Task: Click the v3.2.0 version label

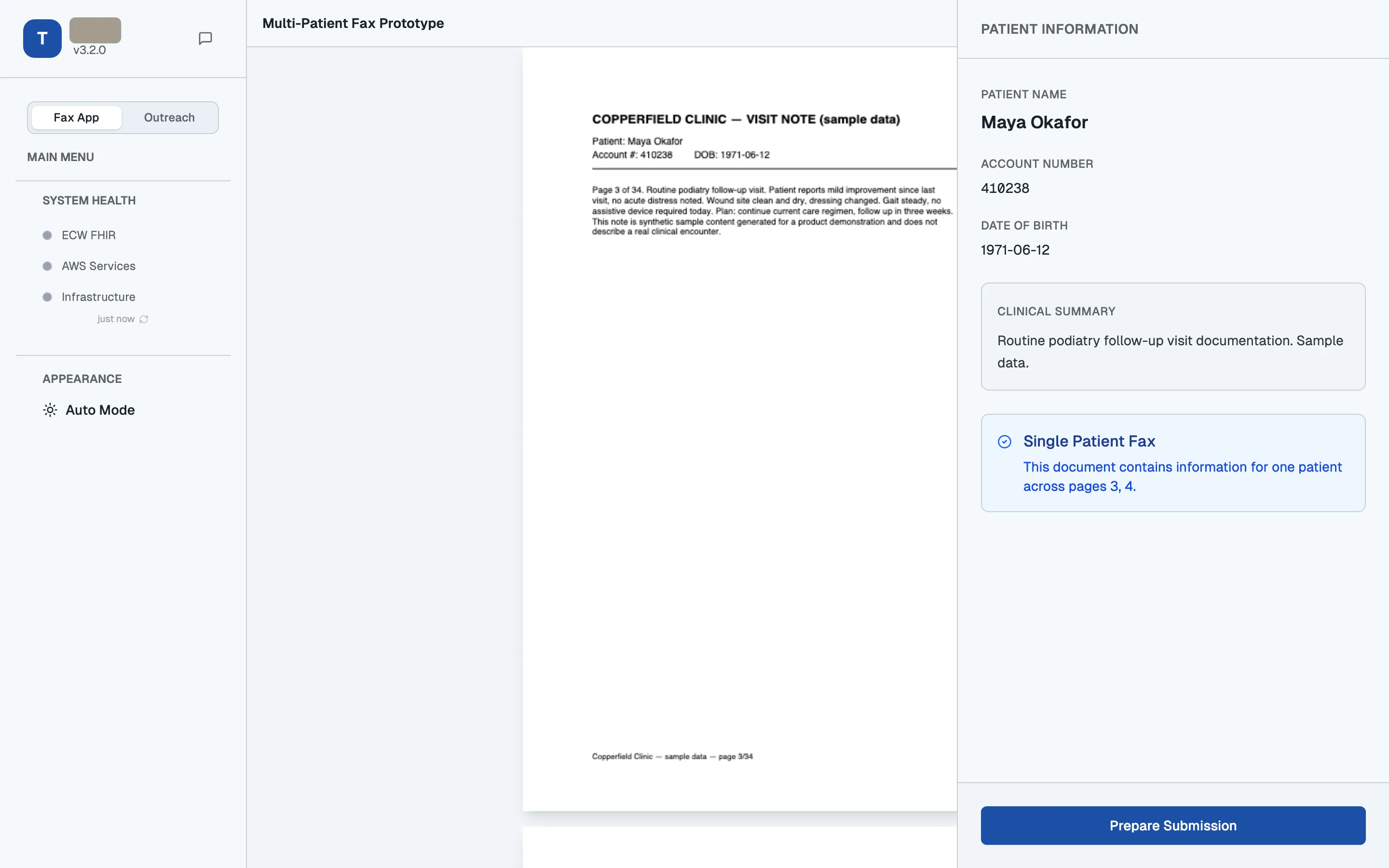Action: (90, 50)
